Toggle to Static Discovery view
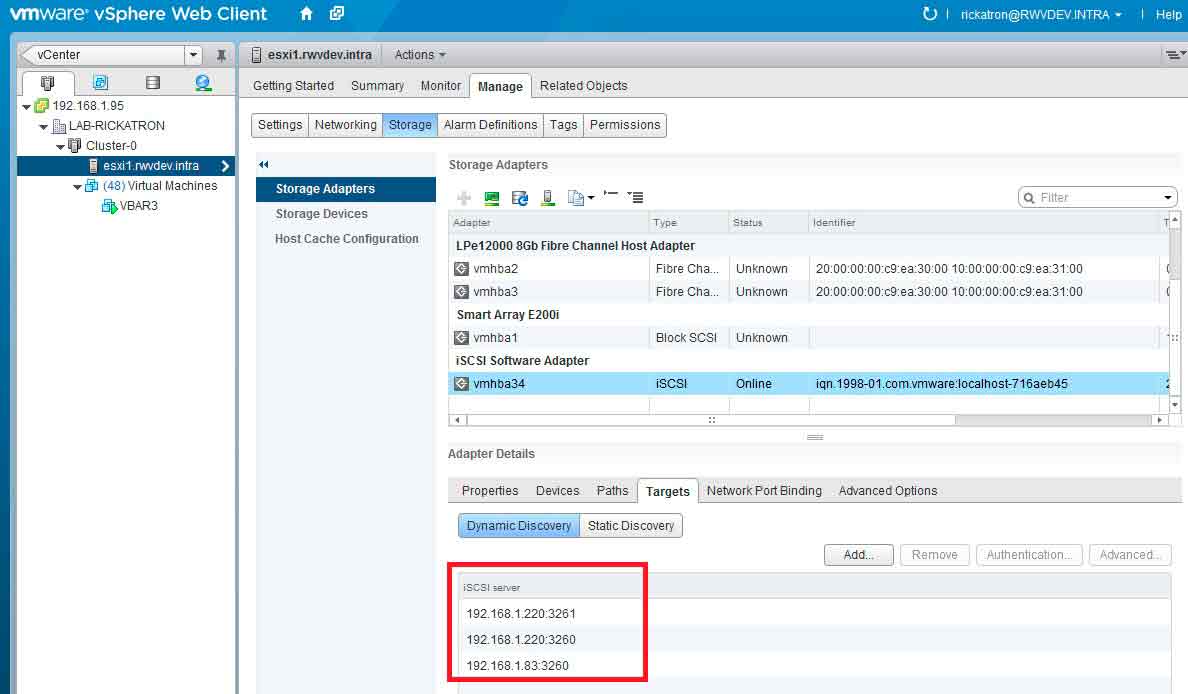 pyautogui.click(x=630, y=526)
